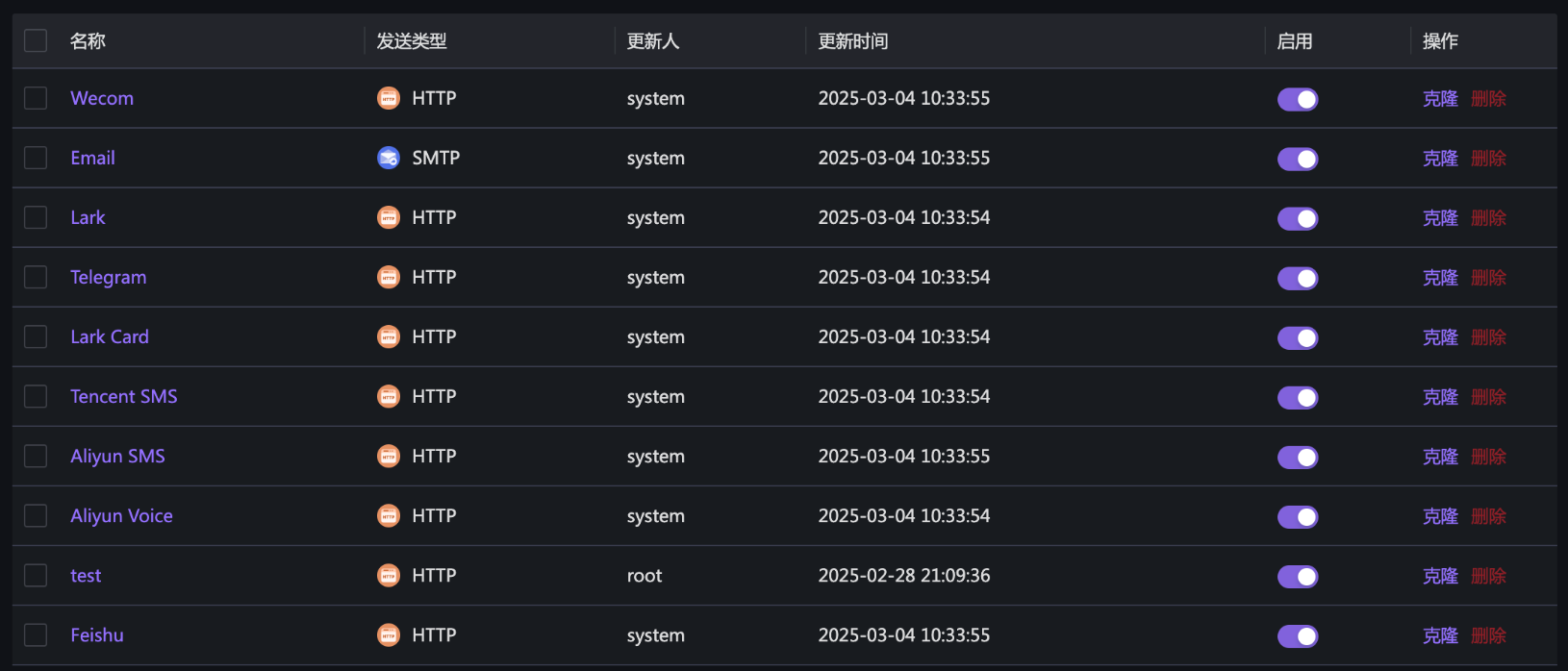Turn off the Aliyun SMS toggle
Image resolution: width=1568 pixels, height=671 pixels.
[1297, 457]
